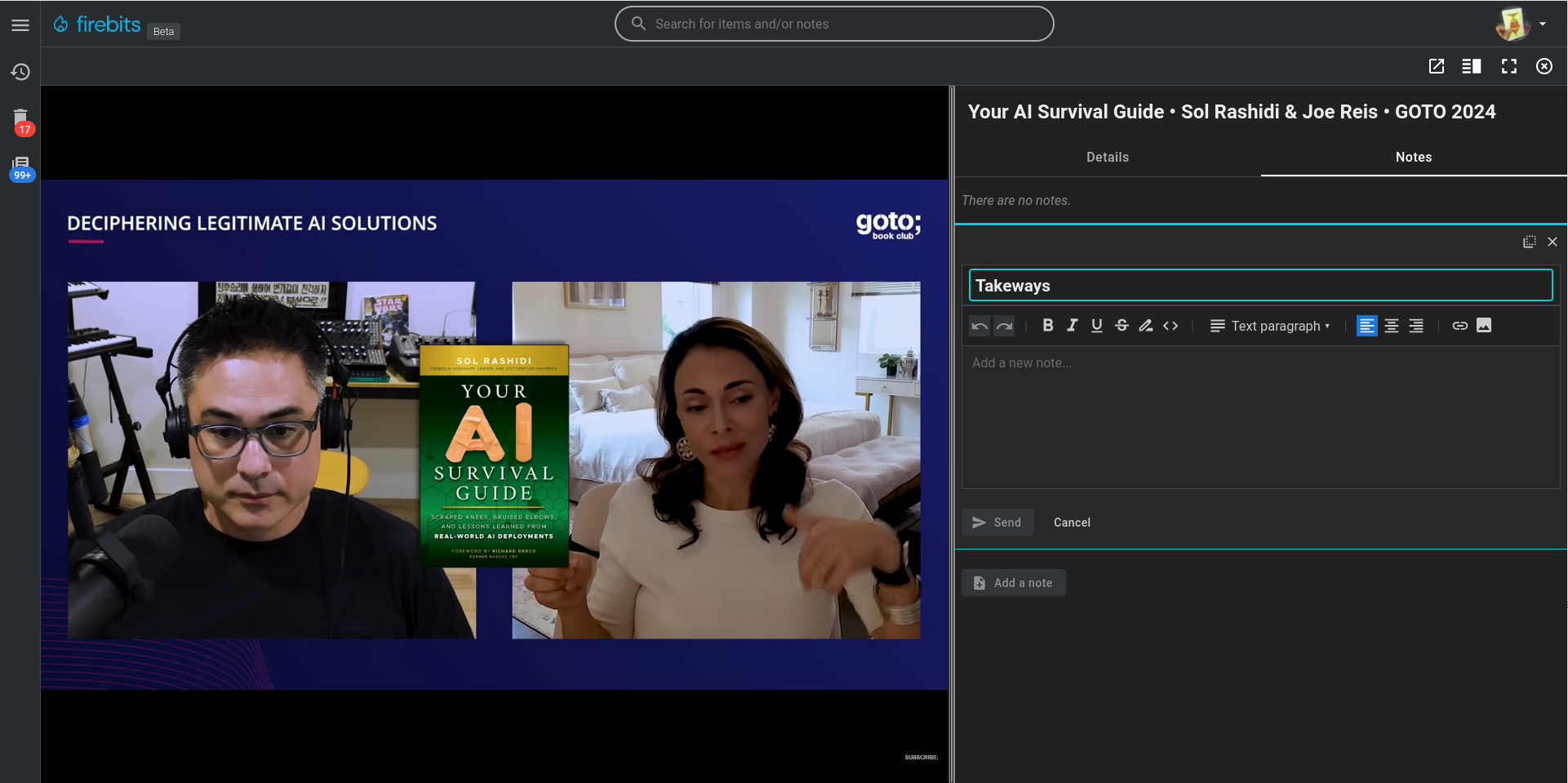Click the Beta label beside the logo
The width and height of the screenshot is (1568, 783).
(x=163, y=31)
